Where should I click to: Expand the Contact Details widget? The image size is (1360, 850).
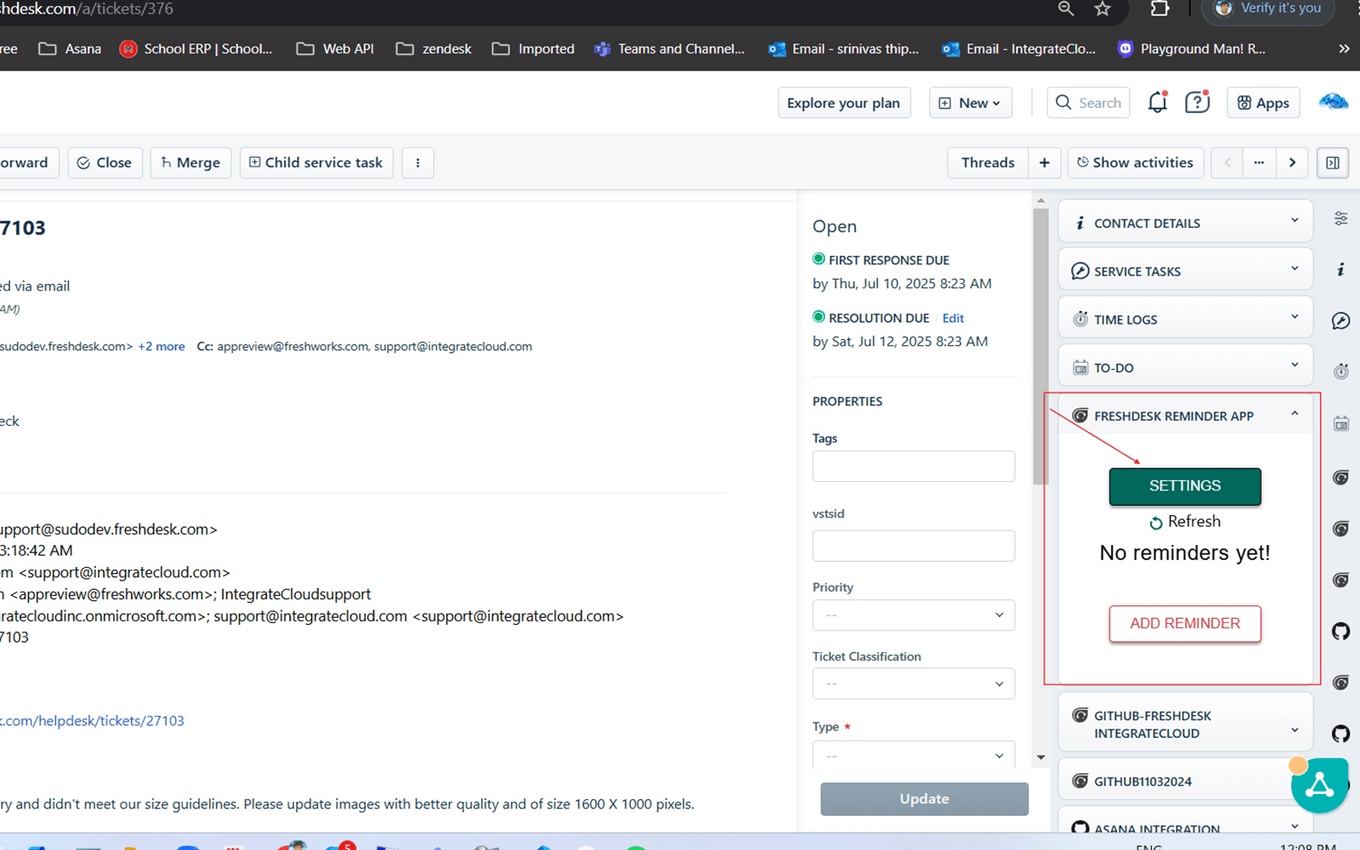1185,223
